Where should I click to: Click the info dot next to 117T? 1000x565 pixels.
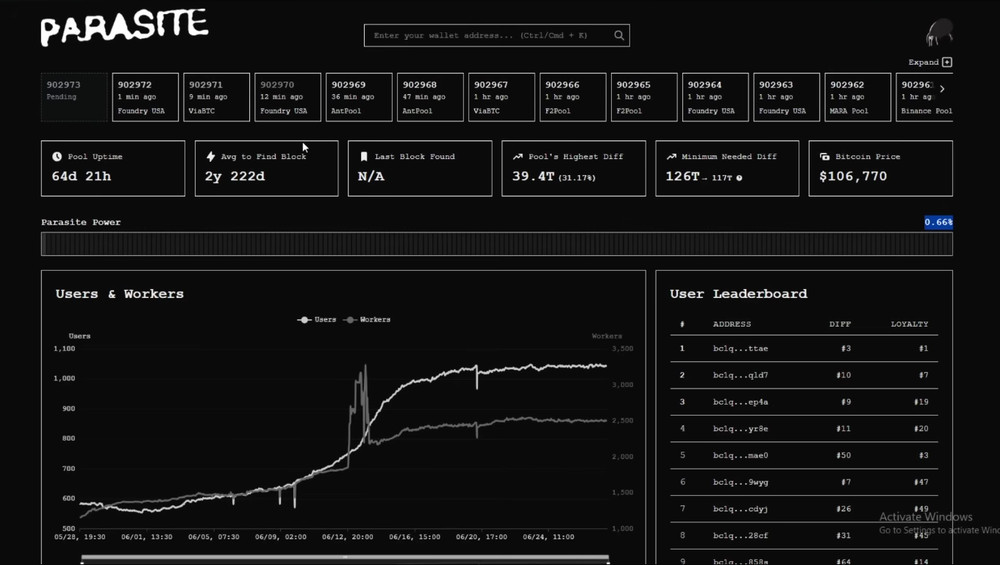pos(739,178)
